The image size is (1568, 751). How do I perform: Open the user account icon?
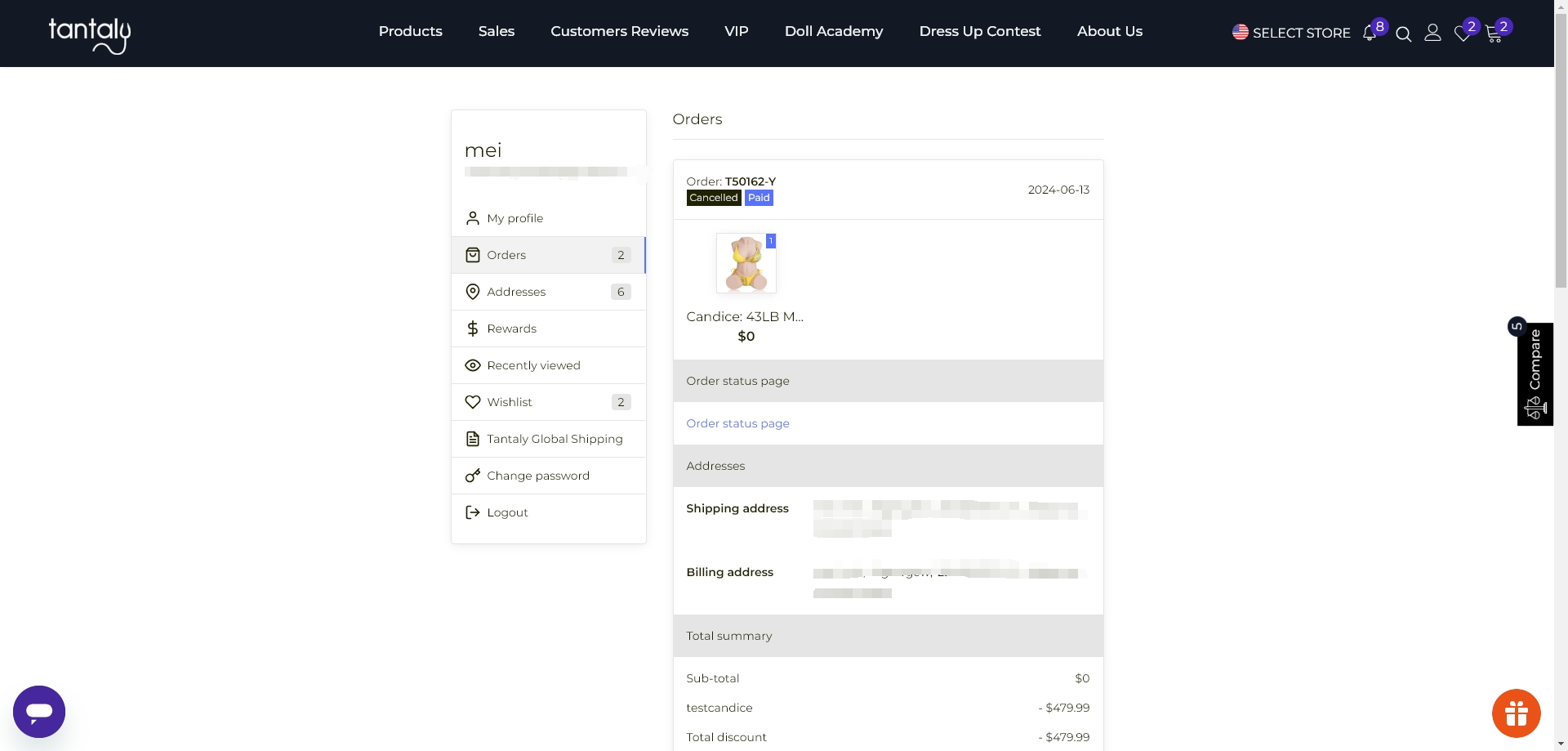click(1432, 33)
